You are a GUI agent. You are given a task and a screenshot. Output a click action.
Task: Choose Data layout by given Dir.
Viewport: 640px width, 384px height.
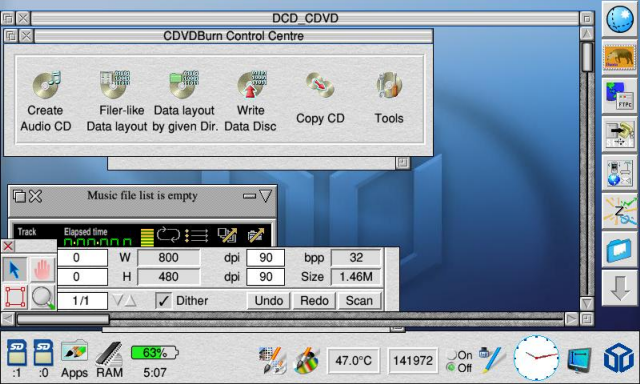(184, 101)
